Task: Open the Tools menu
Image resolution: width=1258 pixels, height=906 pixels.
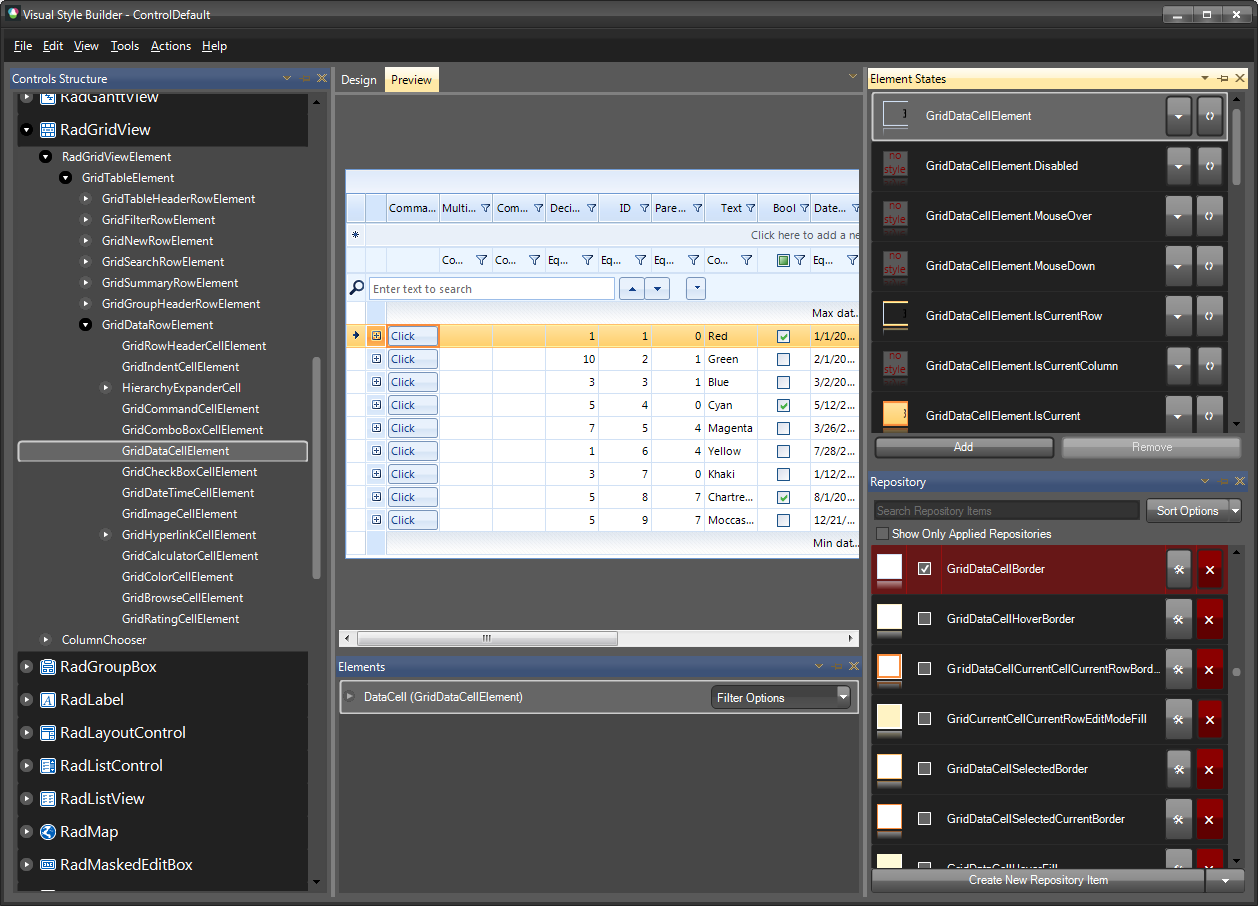Action: coord(125,46)
